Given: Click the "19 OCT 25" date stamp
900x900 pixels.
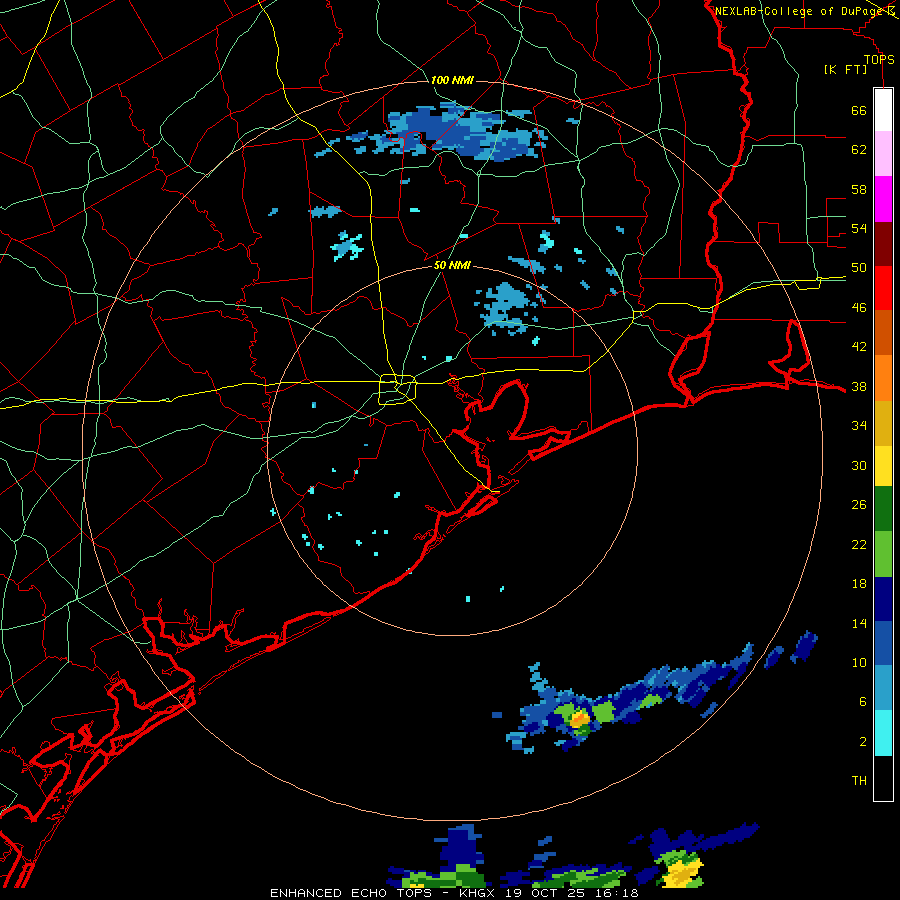Looking at the screenshot, I should 545,893.
